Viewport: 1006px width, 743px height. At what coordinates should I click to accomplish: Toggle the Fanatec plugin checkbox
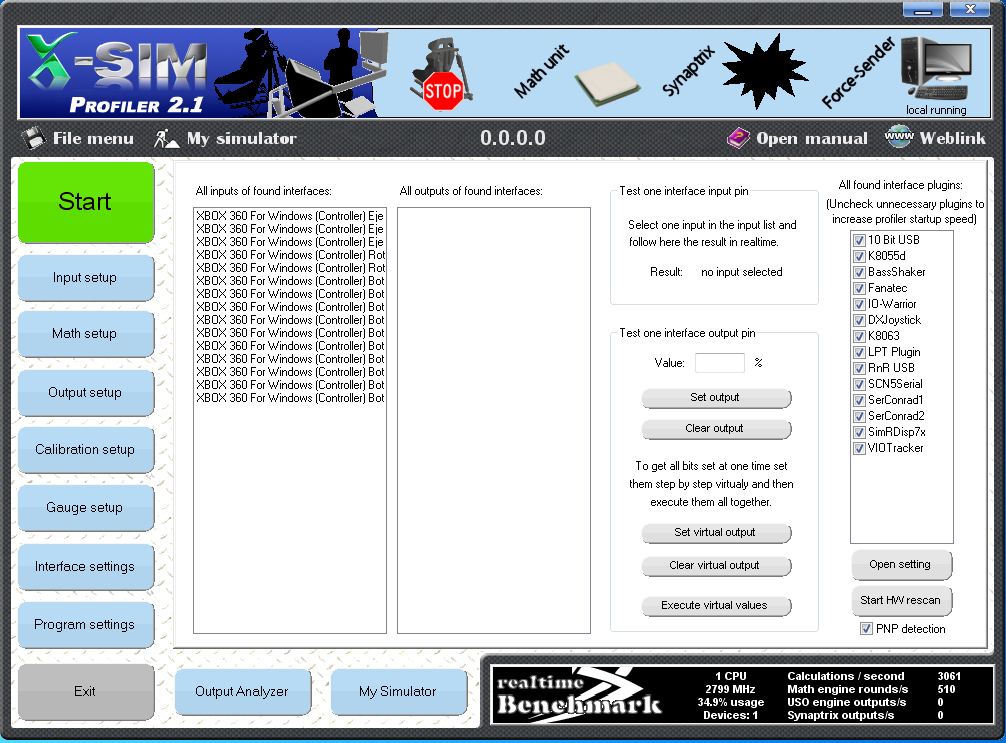point(859,288)
